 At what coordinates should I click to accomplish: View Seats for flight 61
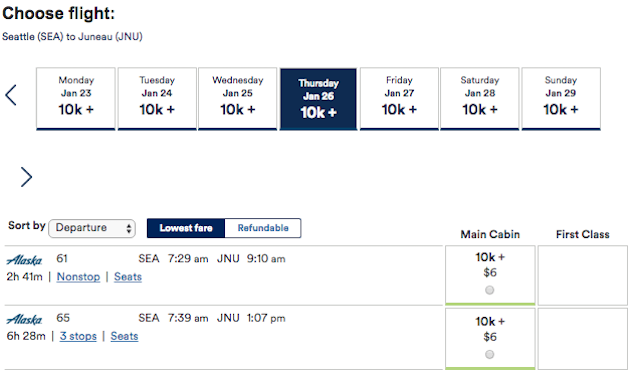(x=128, y=277)
